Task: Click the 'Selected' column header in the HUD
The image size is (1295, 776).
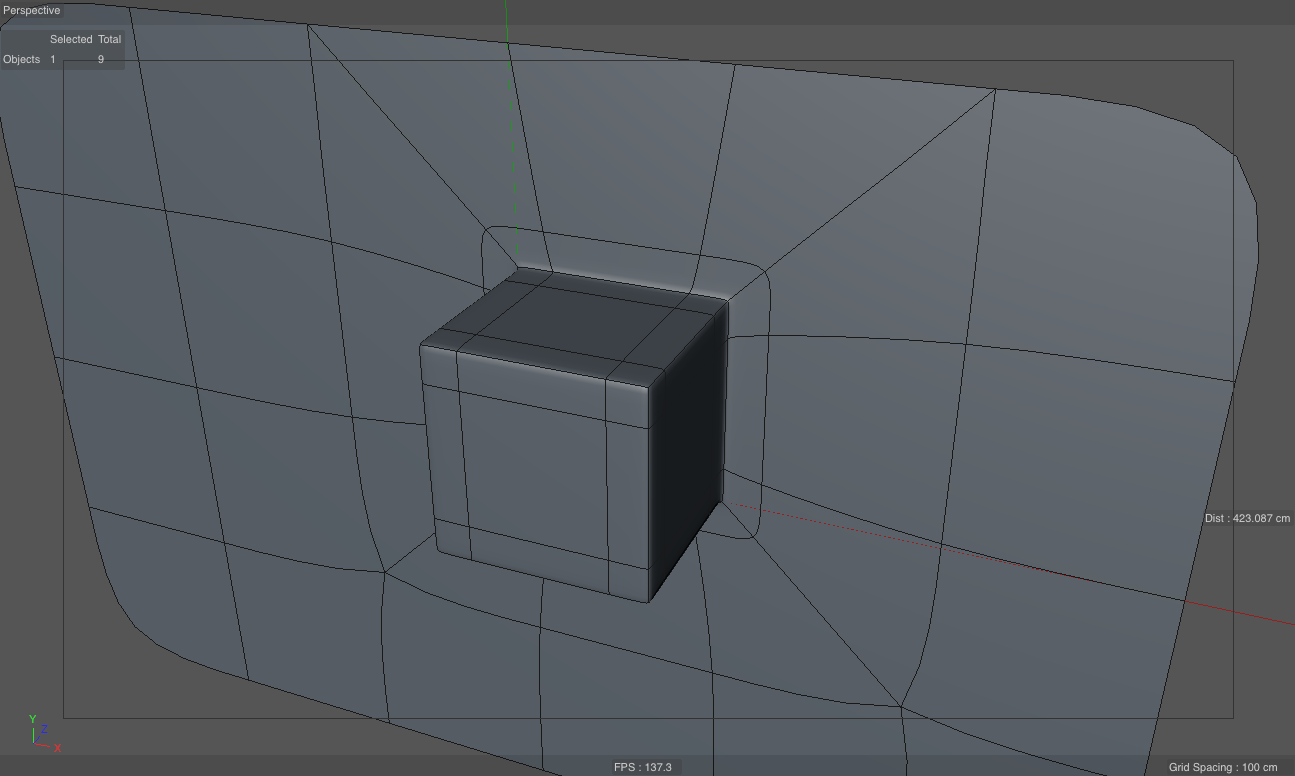Action: tap(71, 39)
